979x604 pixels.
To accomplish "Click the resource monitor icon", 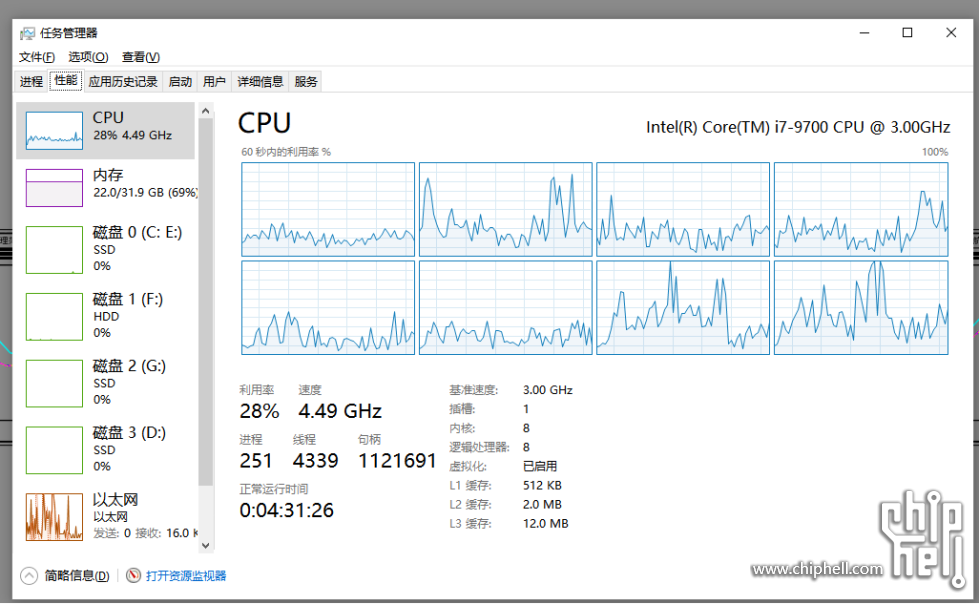I will coord(133,575).
